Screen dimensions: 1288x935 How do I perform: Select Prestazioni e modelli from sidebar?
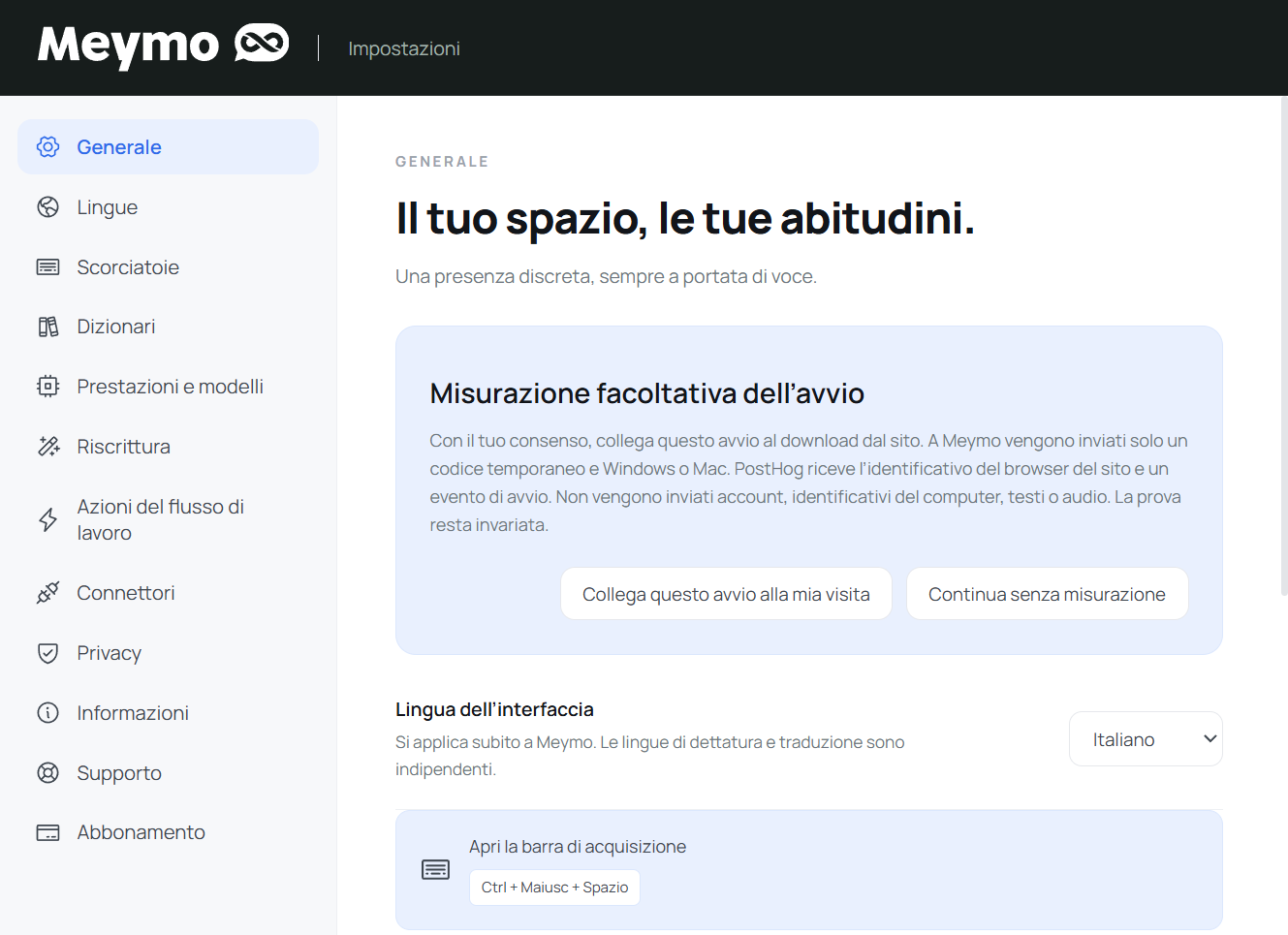tap(168, 387)
